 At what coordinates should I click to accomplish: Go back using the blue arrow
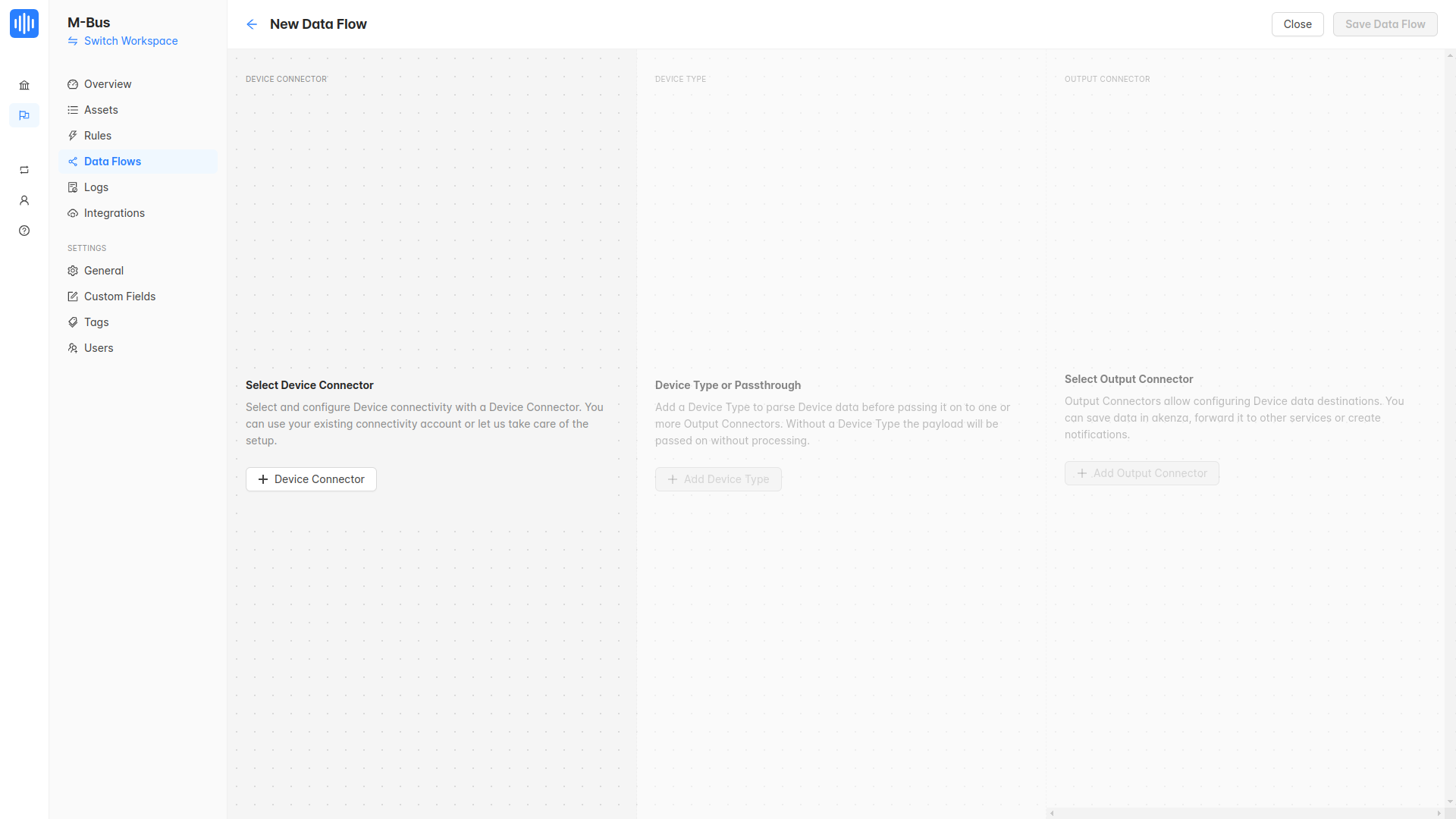252,24
